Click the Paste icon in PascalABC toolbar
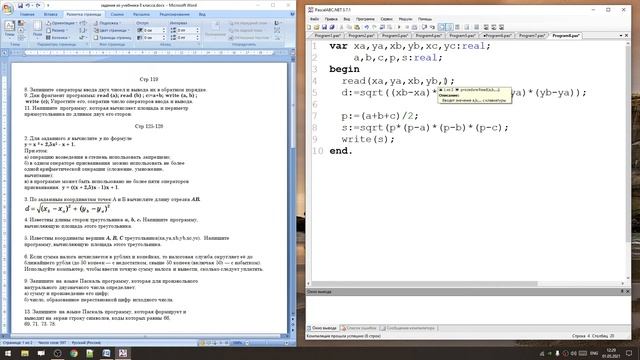 357,27
